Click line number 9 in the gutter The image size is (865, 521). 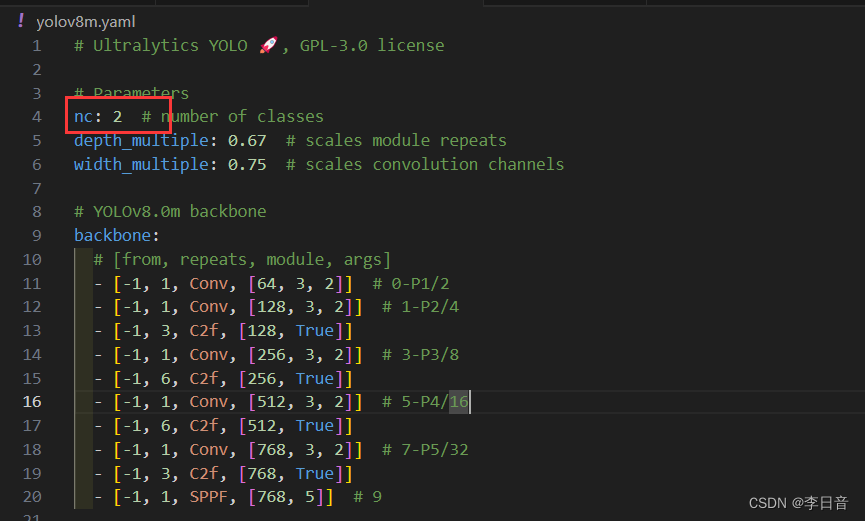pyautogui.click(x=37, y=236)
